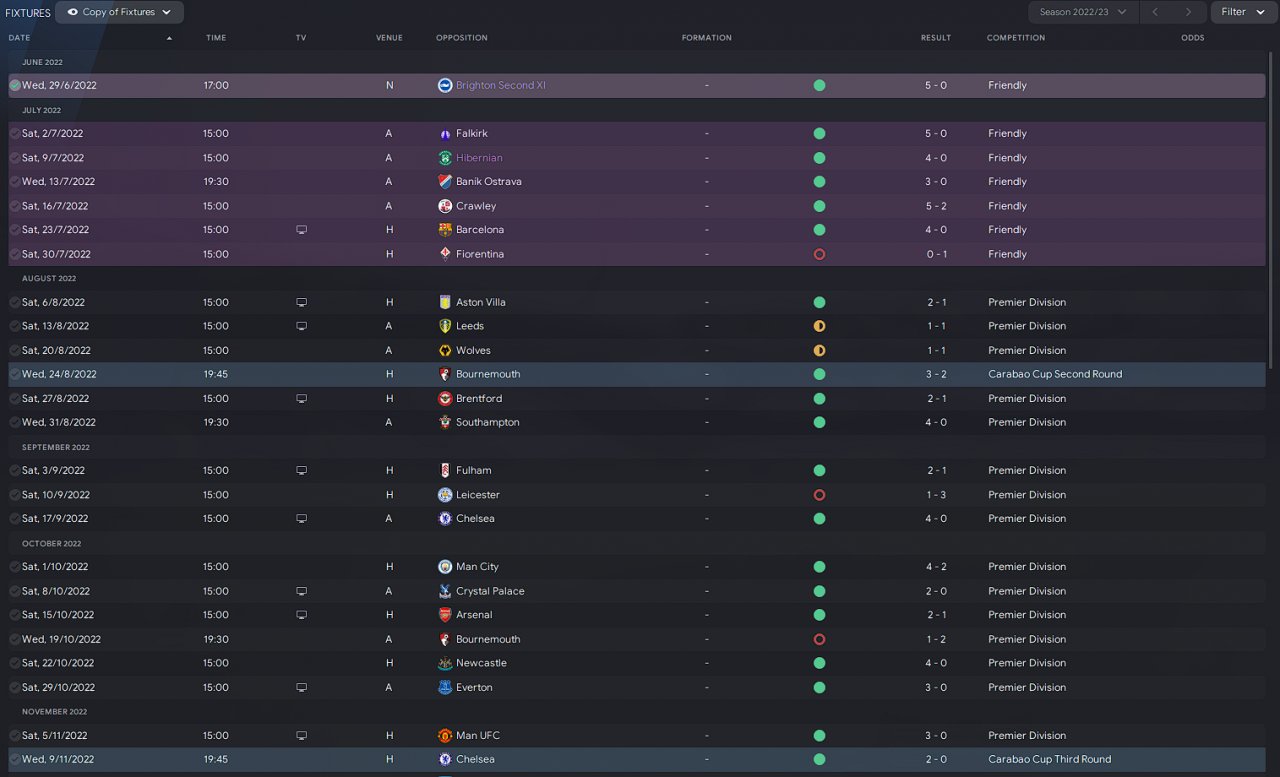Open the Brighton Second XI team link
The image size is (1280, 777).
click(x=500, y=86)
